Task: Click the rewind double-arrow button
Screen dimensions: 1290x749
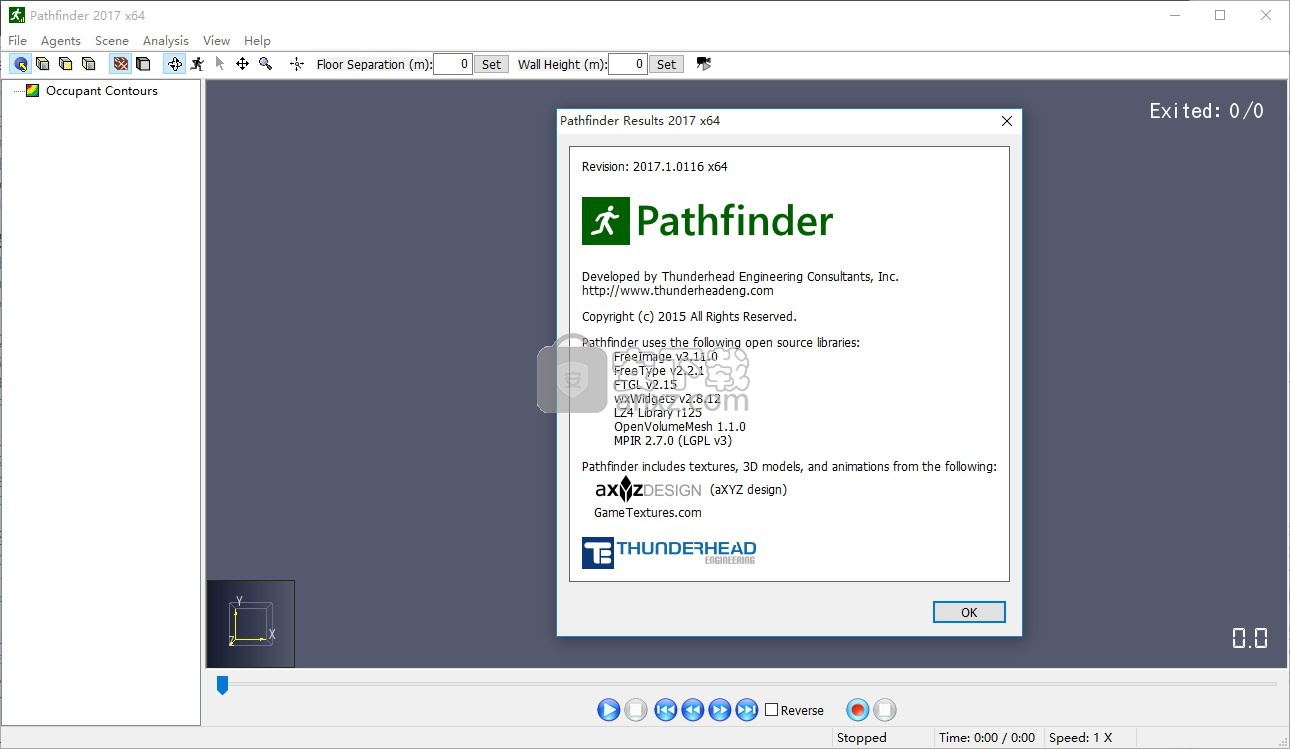Action: coord(692,710)
